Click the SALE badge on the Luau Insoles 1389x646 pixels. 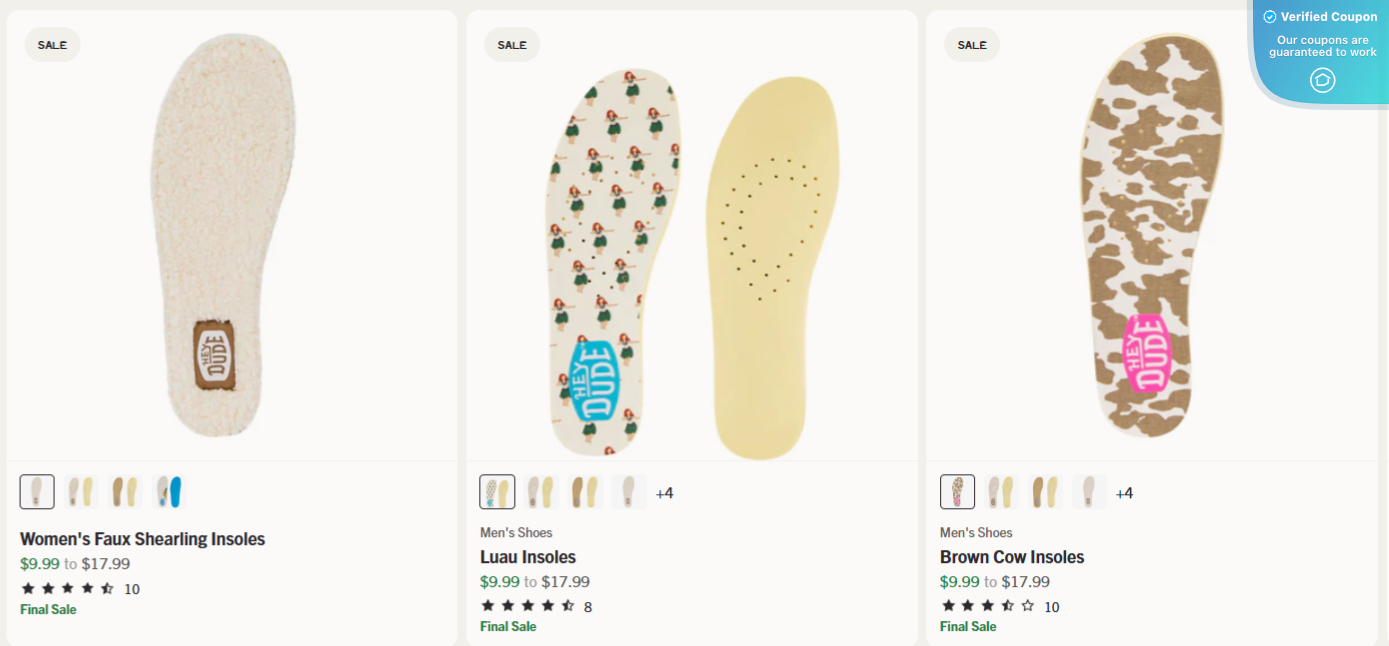511,44
